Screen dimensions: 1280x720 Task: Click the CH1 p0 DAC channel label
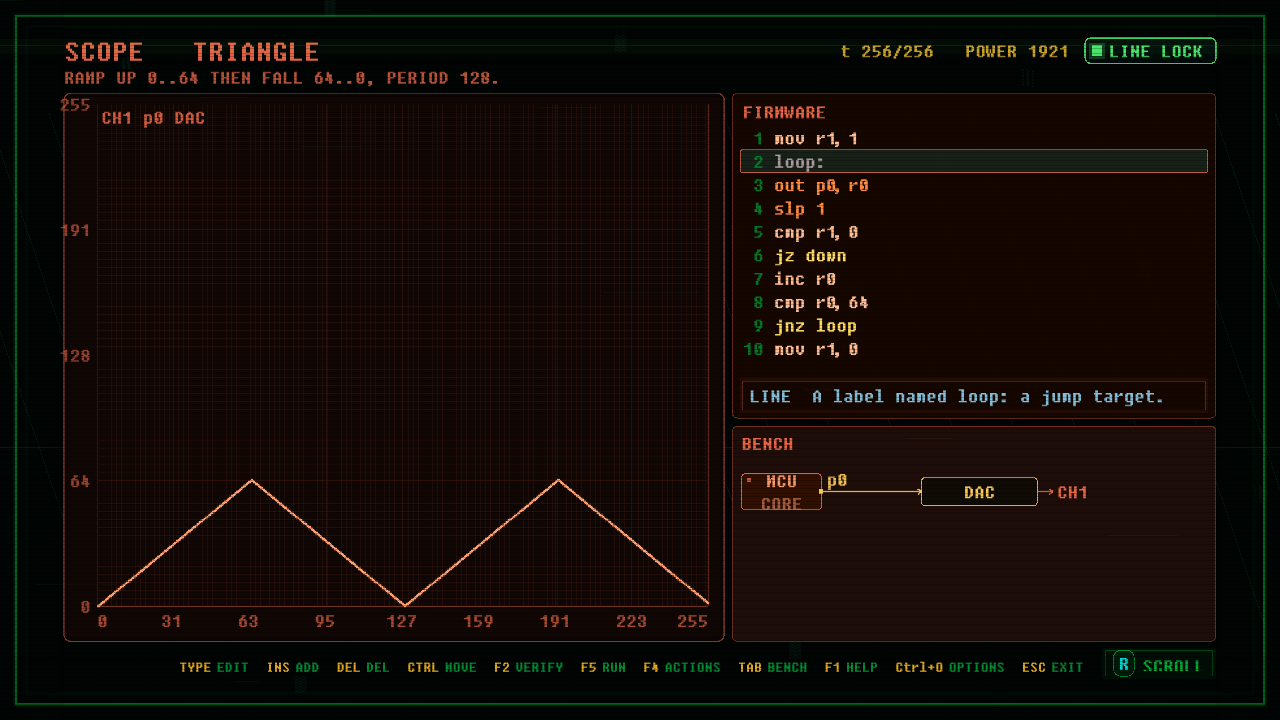pyautogui.click(x=153, y=118)
